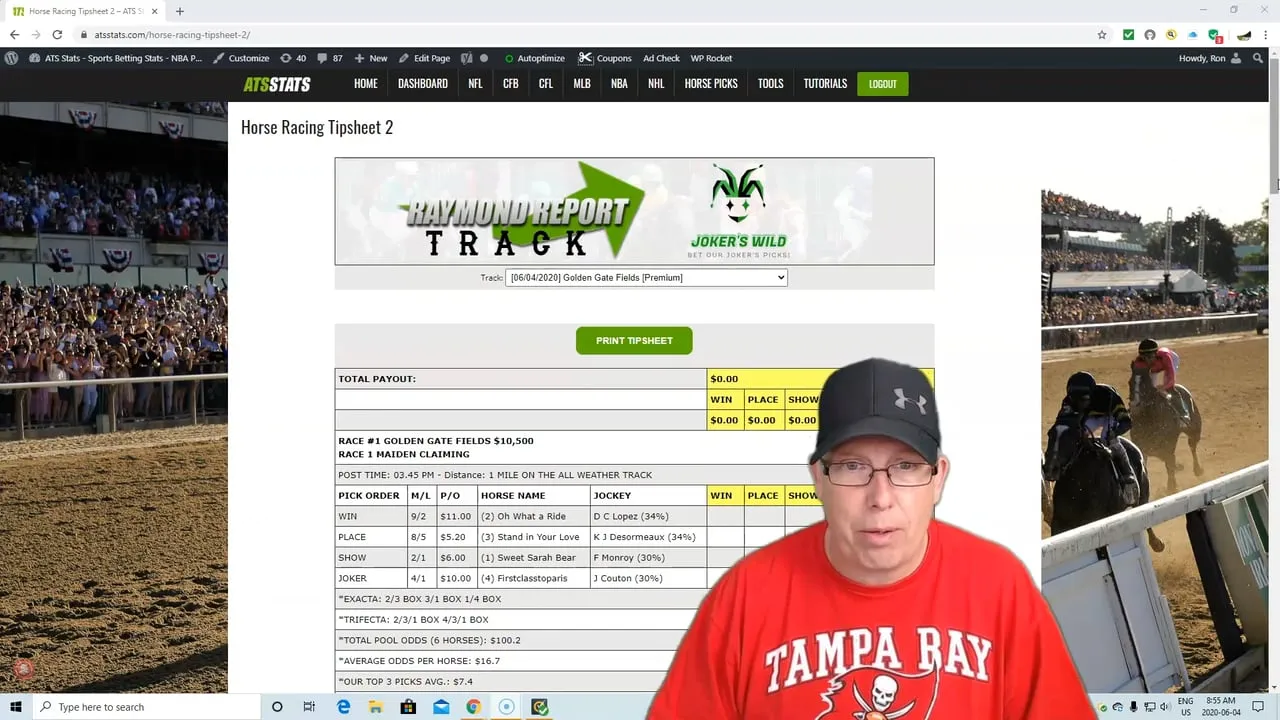Launch Microsoft Edge from taskbar

tap(343, 707)
